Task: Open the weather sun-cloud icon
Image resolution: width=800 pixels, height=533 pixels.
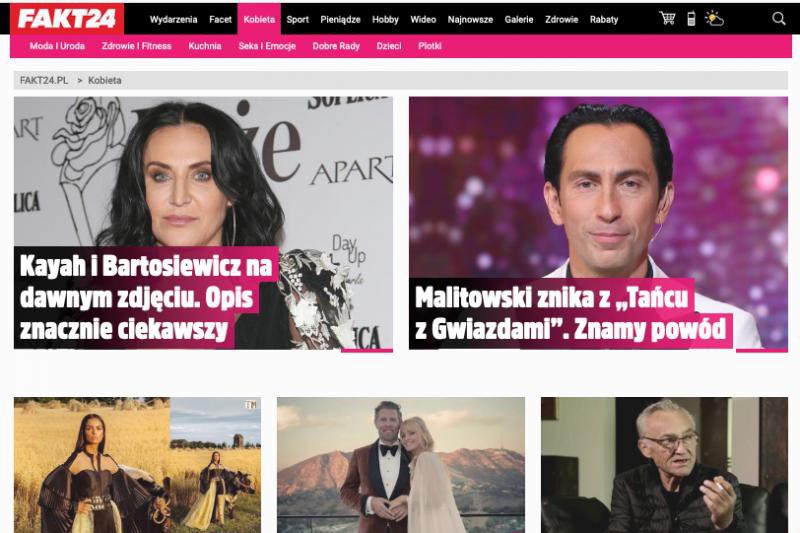Action: pyautogui.click(x=714, y=19)
